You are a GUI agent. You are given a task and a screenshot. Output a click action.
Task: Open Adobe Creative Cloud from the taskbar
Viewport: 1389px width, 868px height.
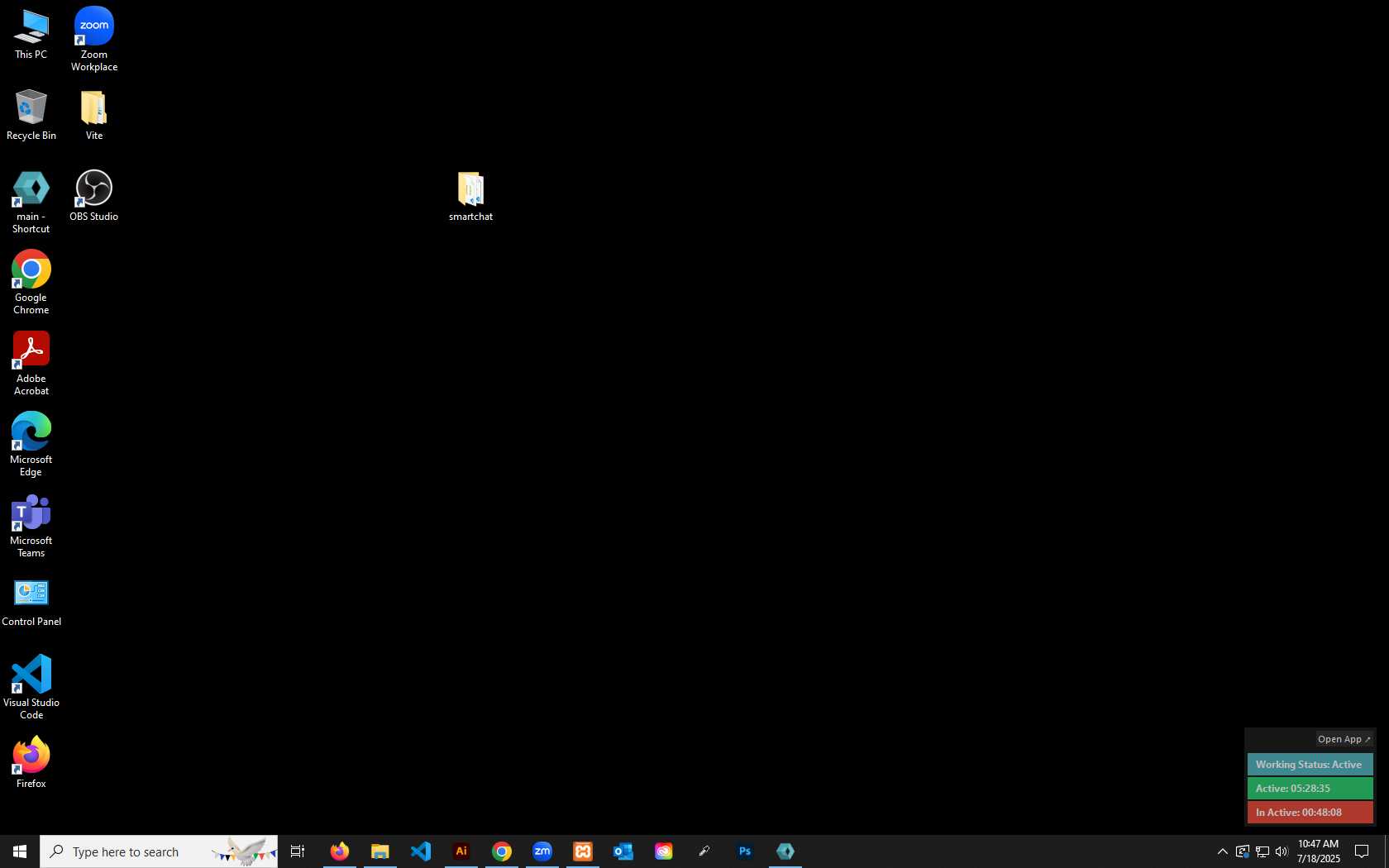pos(664,851)
